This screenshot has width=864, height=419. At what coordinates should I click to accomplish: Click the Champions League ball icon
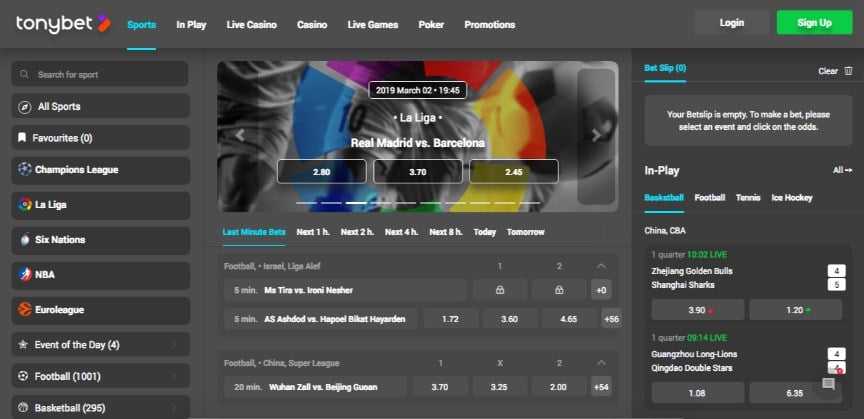coord(25,170)
